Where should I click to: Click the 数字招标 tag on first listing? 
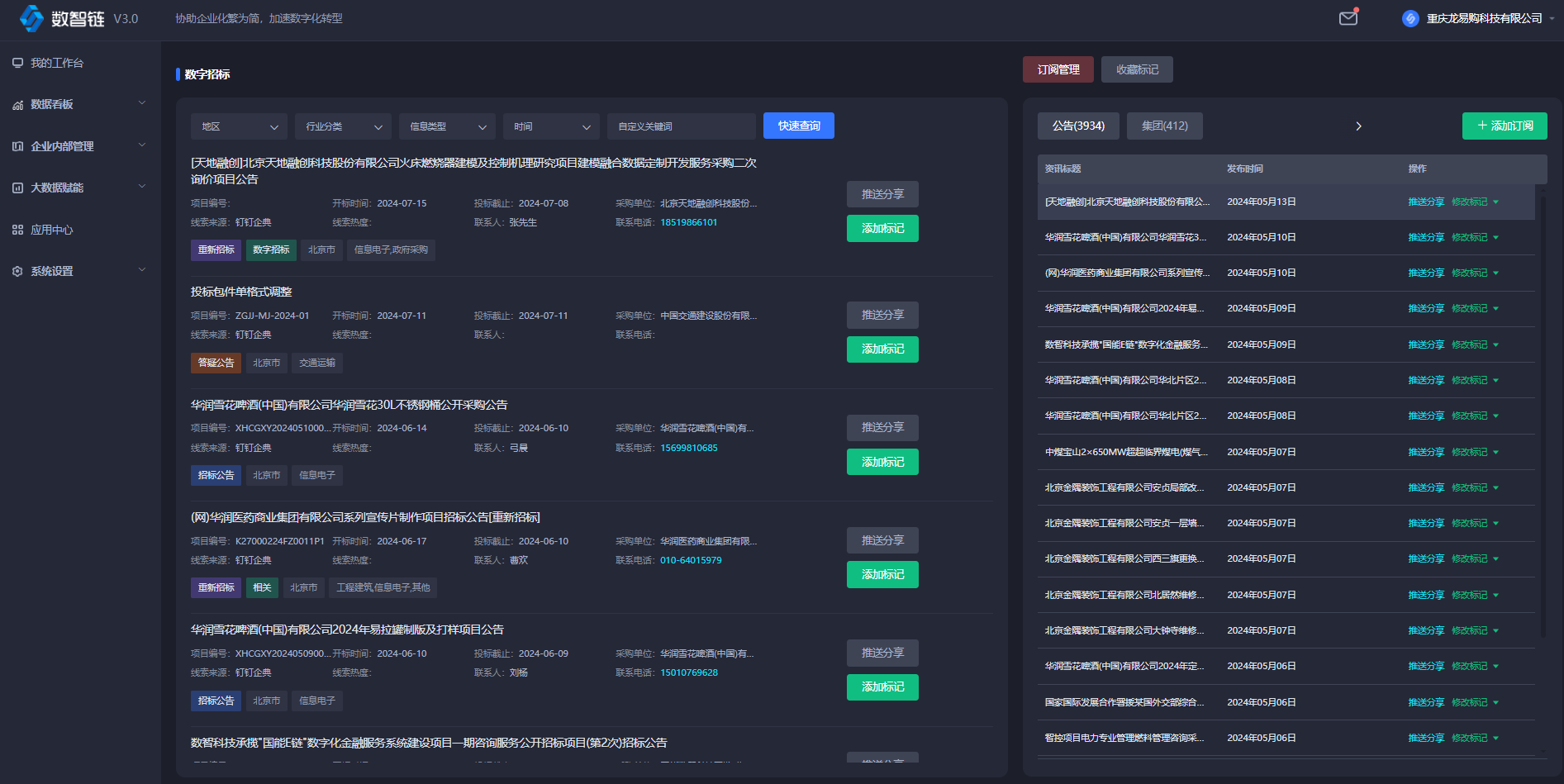(x=271, y=250)
